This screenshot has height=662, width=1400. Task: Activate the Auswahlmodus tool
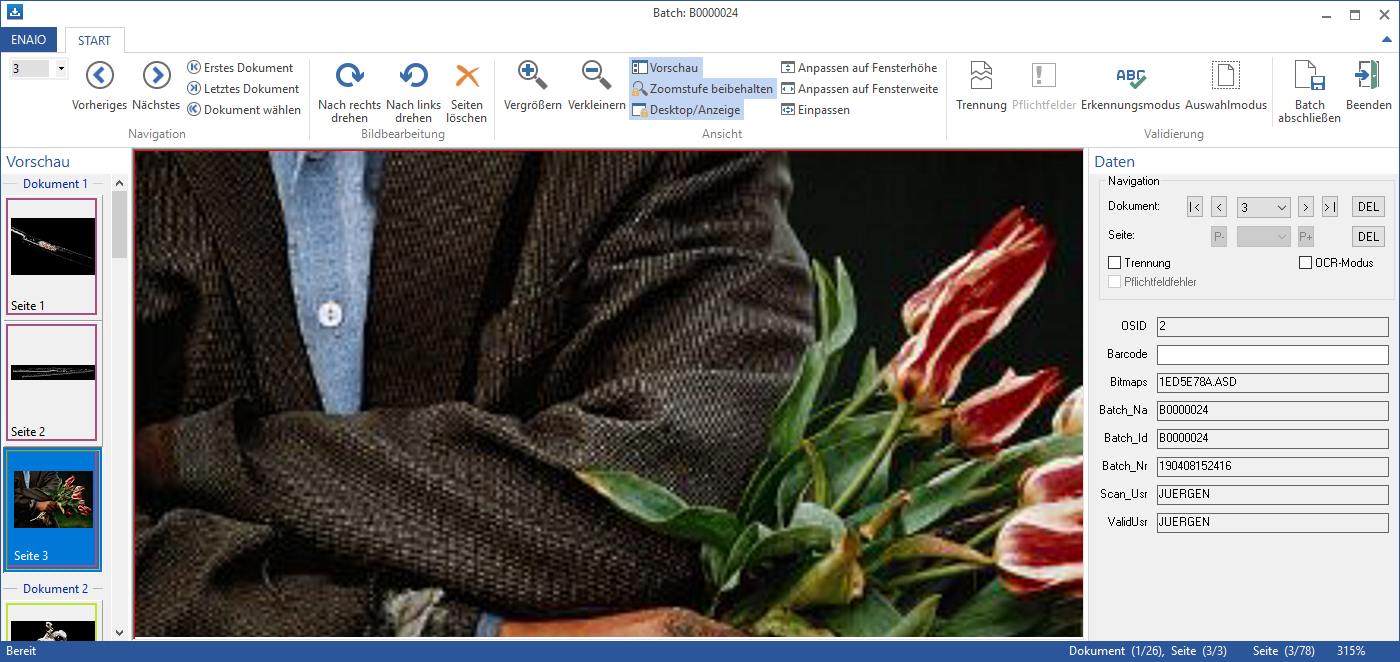click(1225, 88)
